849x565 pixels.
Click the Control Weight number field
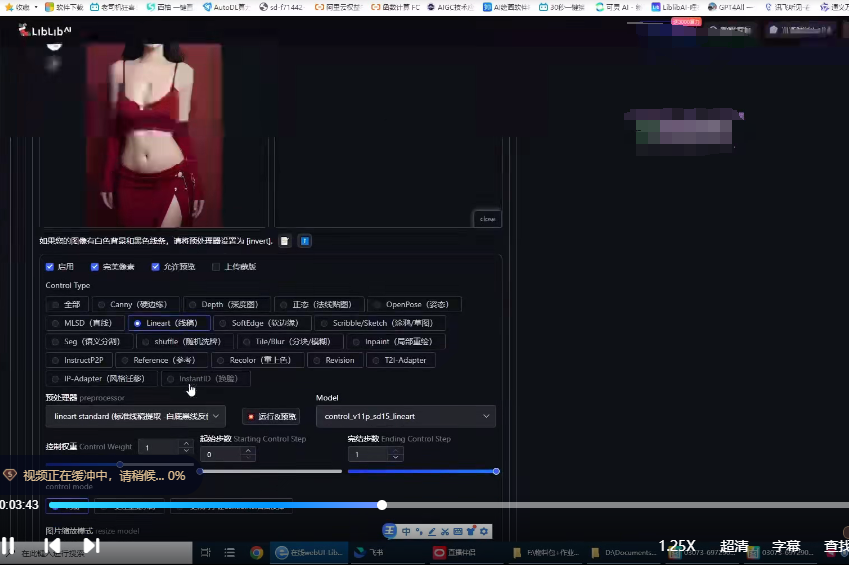[159, 447]
